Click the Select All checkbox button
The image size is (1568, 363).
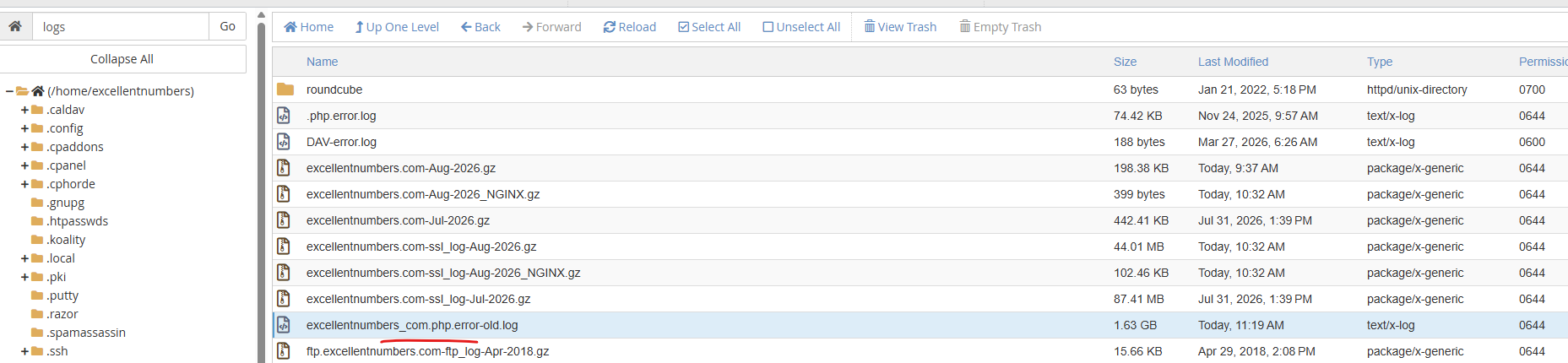coord(709,27)
